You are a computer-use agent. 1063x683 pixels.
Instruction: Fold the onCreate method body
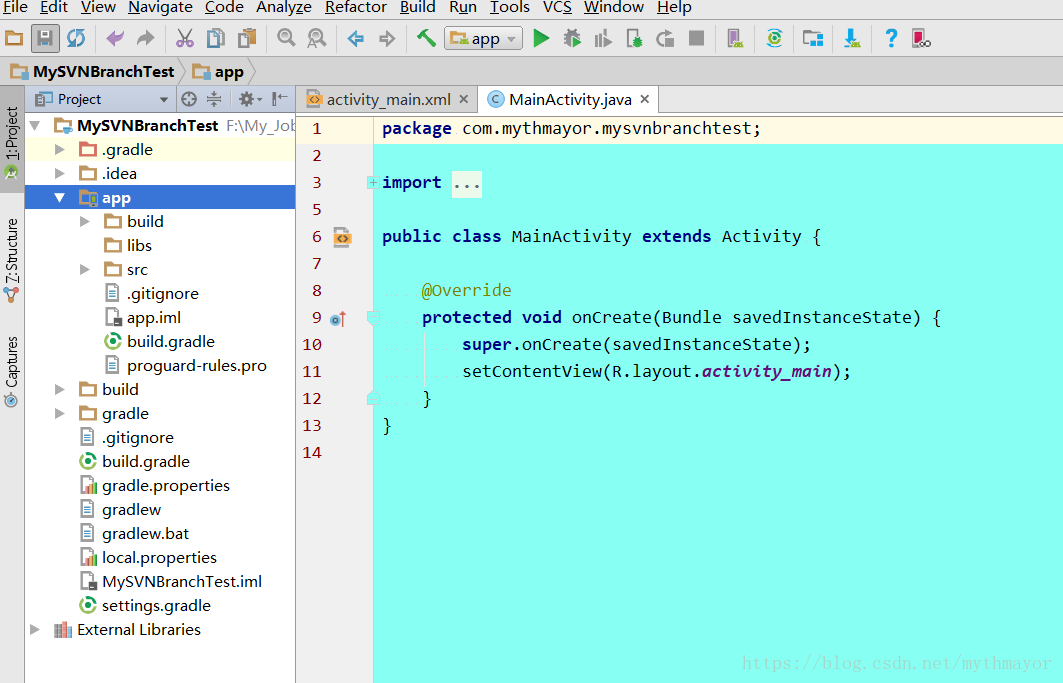pyautogui.click(x=372, y=317)
